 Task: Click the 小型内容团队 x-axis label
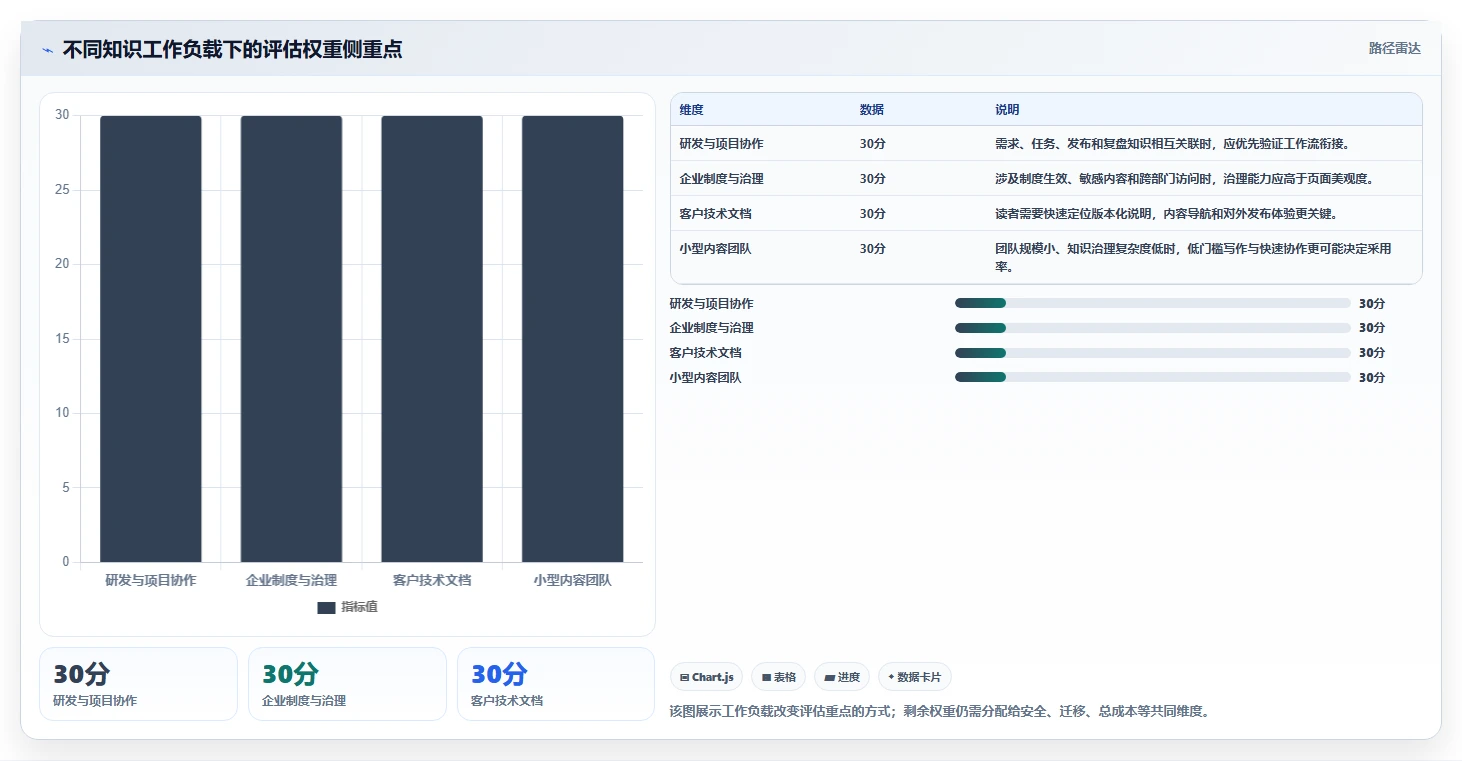[x=572, y=580]
